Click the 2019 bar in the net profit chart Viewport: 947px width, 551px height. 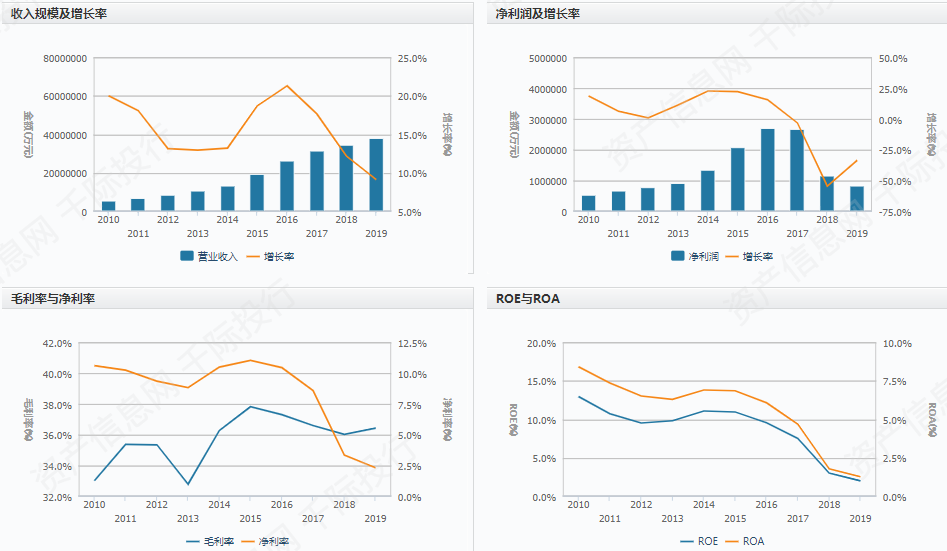point(857,199)
